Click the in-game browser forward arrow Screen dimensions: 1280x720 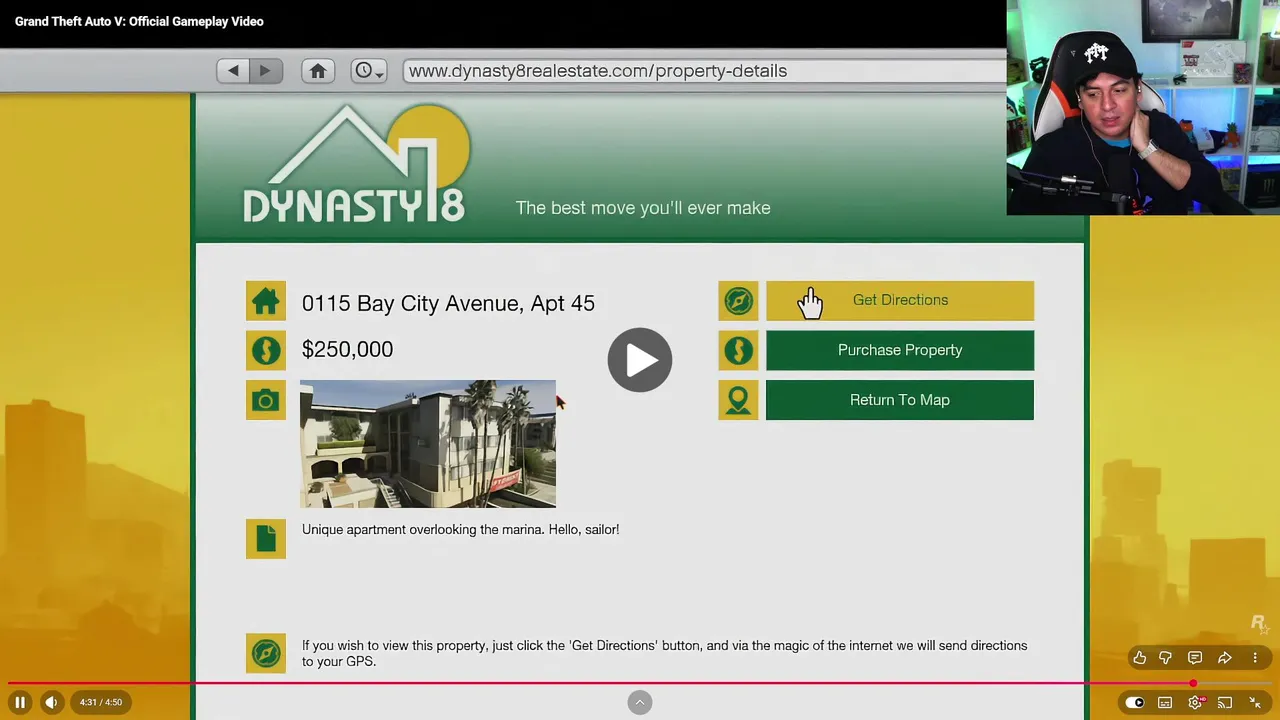click(x=265, y=71)
